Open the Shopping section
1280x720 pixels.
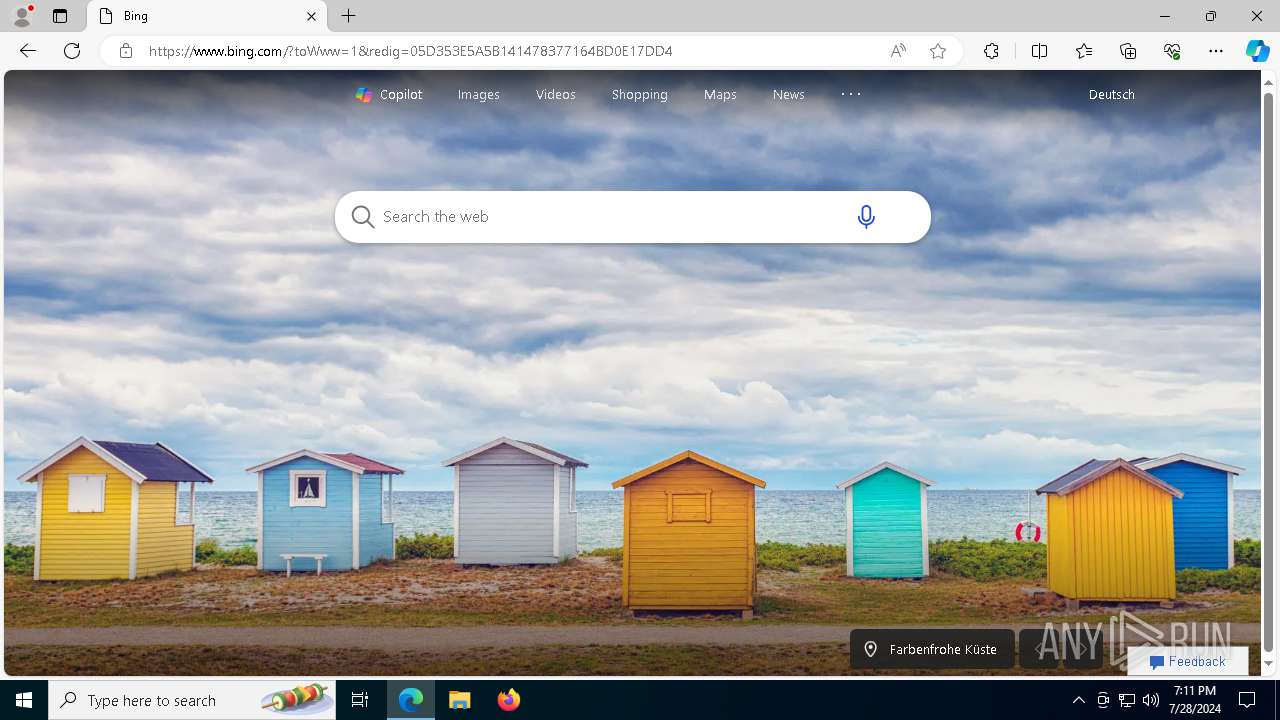click(640, 94)
